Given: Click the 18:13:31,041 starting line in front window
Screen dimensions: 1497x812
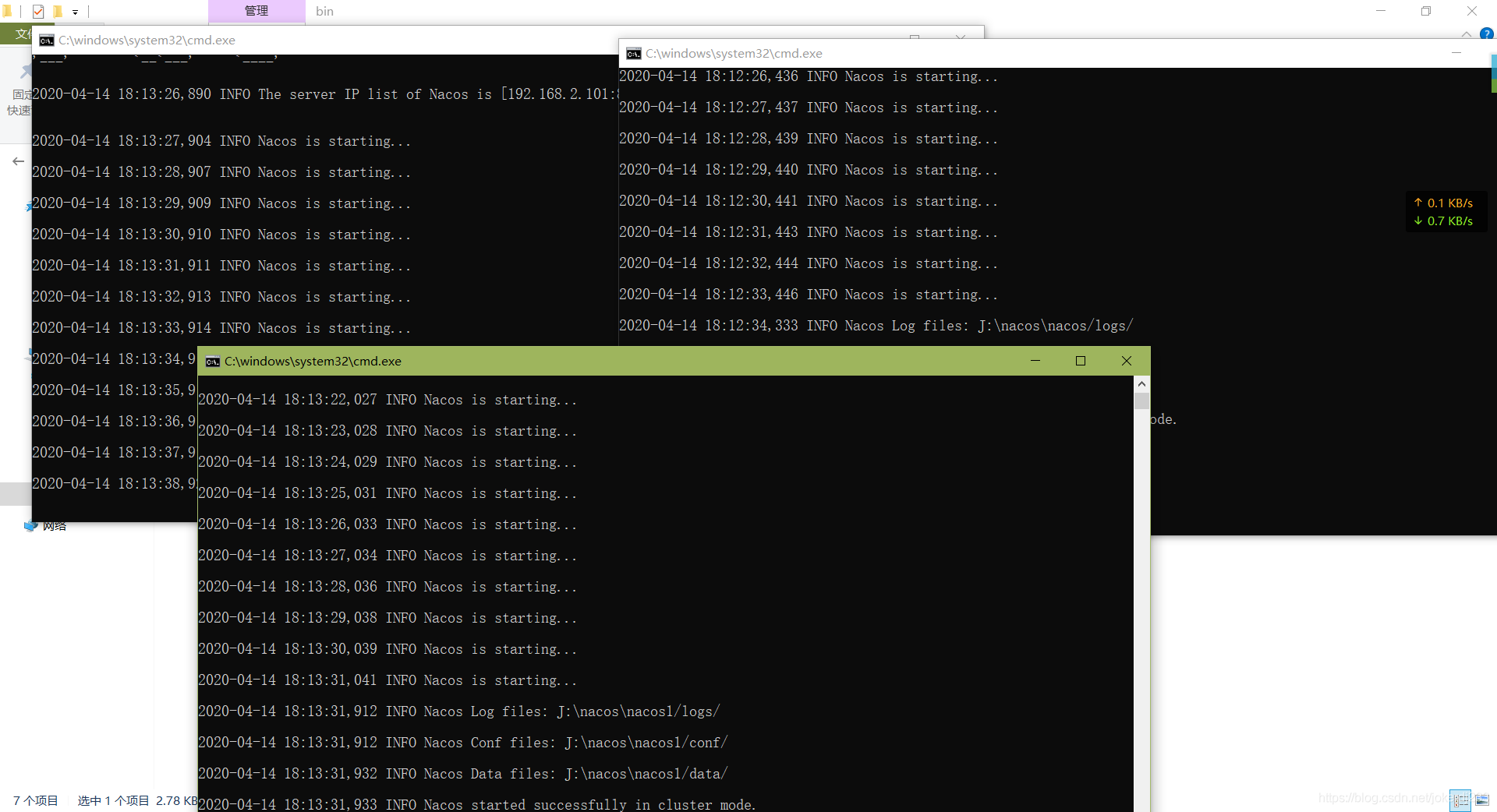Looking at the screenshot, I should (x=388, y=680).
